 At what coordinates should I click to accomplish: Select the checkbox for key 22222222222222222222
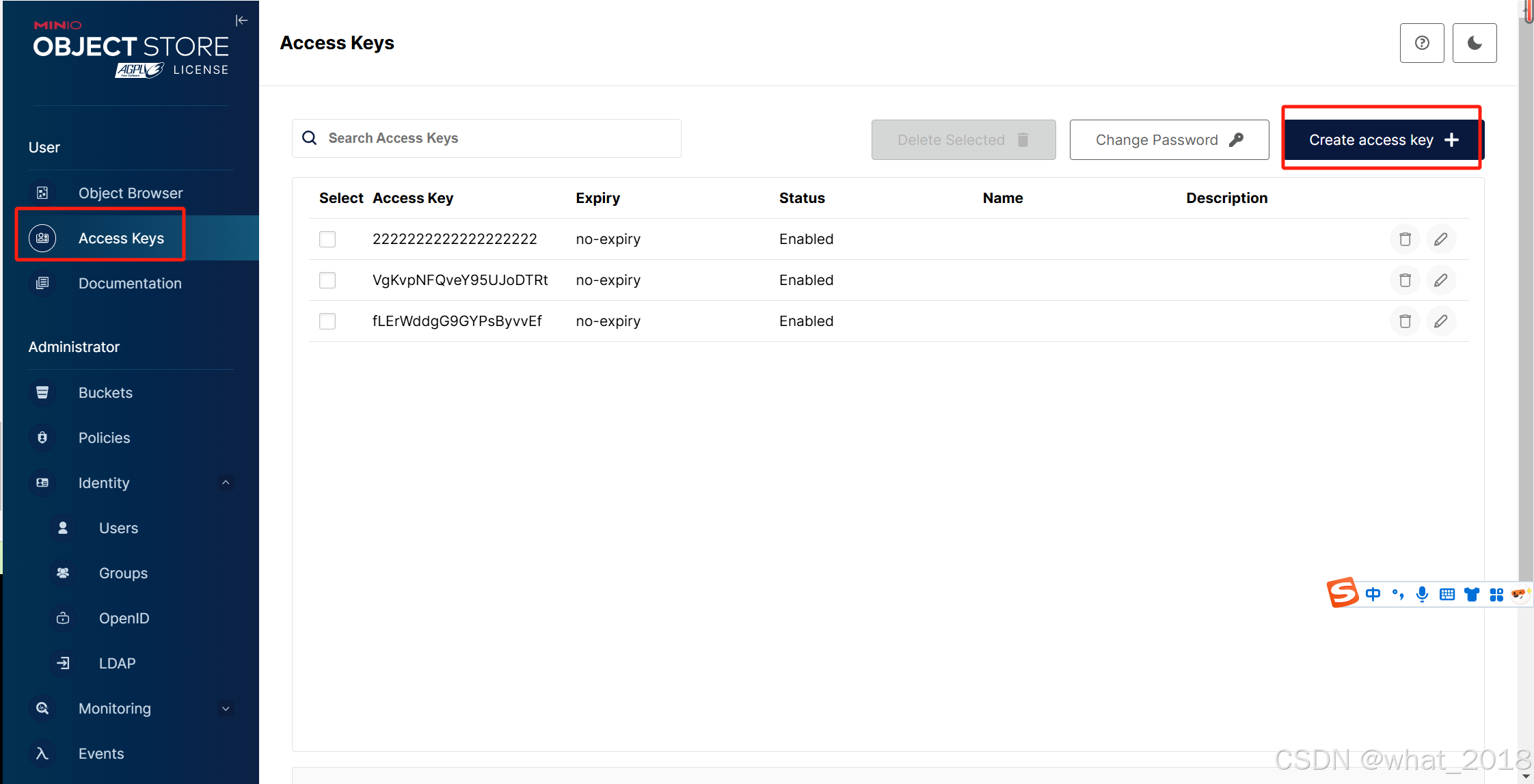point(327,239)
